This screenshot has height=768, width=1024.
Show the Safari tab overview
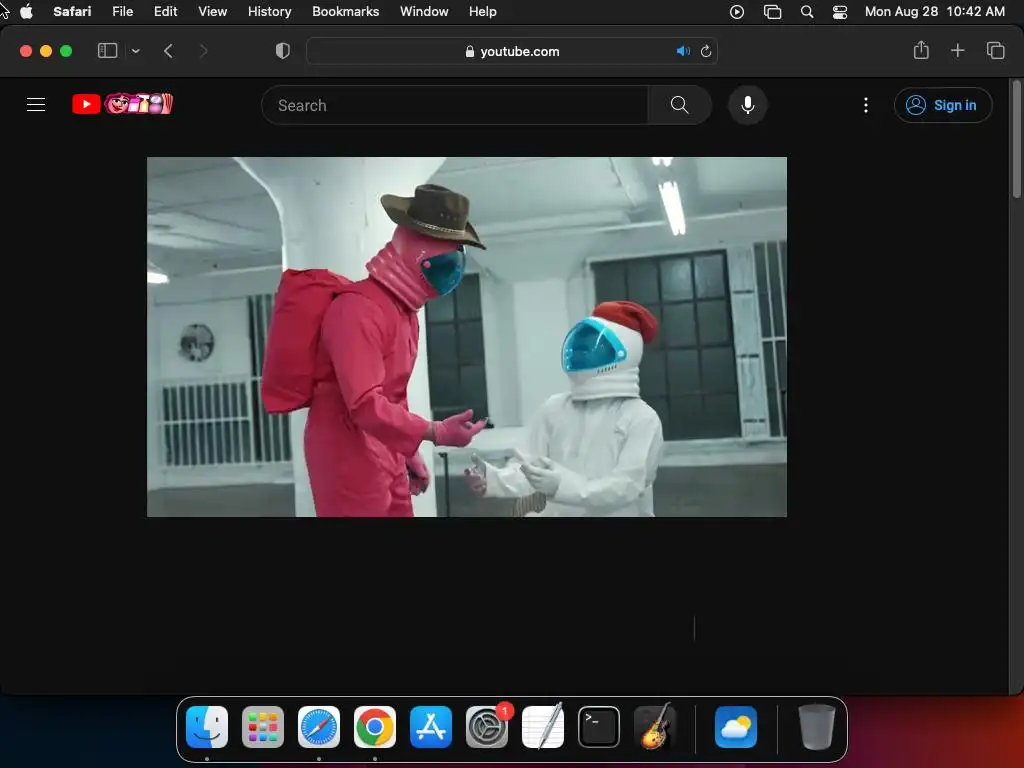pos(995,50)
